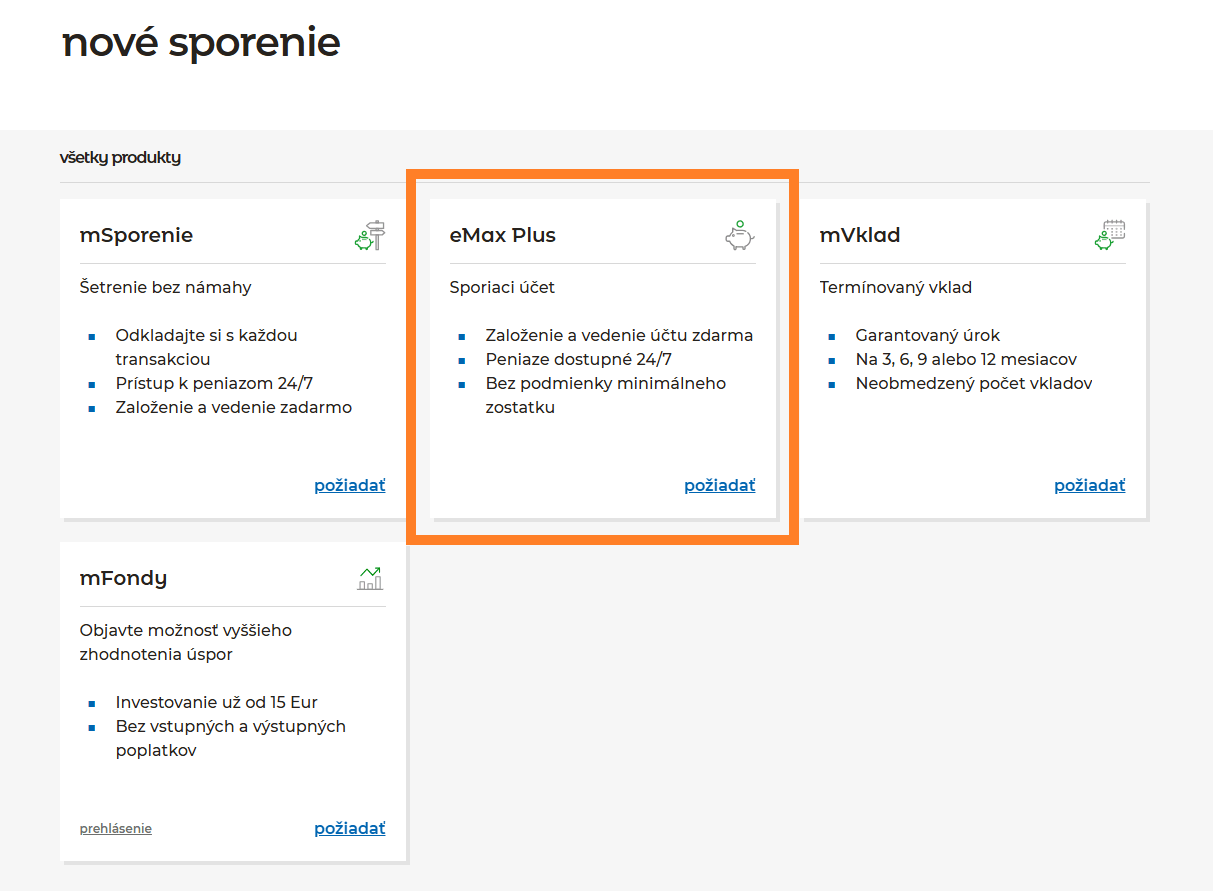Open the prehlásenie link in mFondy
This screenshot has width=1213, height=891.
point(116,829)
